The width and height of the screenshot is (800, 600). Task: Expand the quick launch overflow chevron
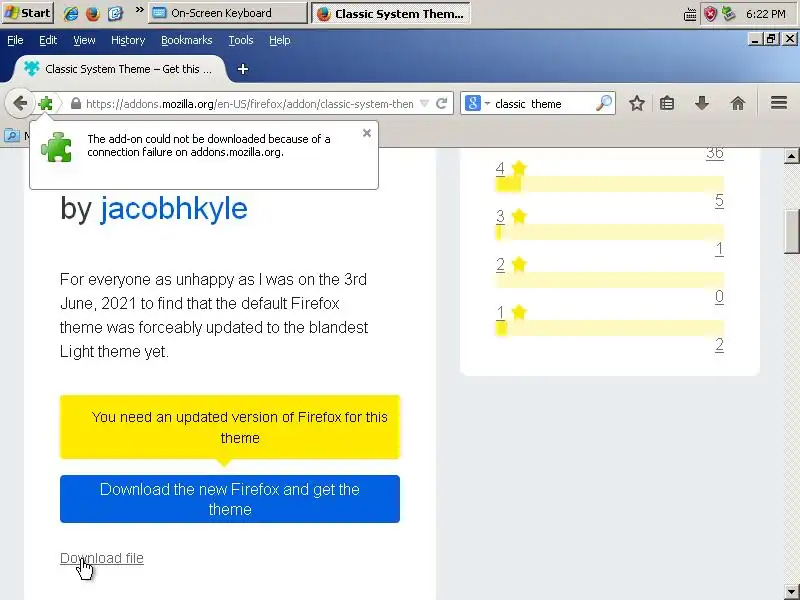[139, 10]
